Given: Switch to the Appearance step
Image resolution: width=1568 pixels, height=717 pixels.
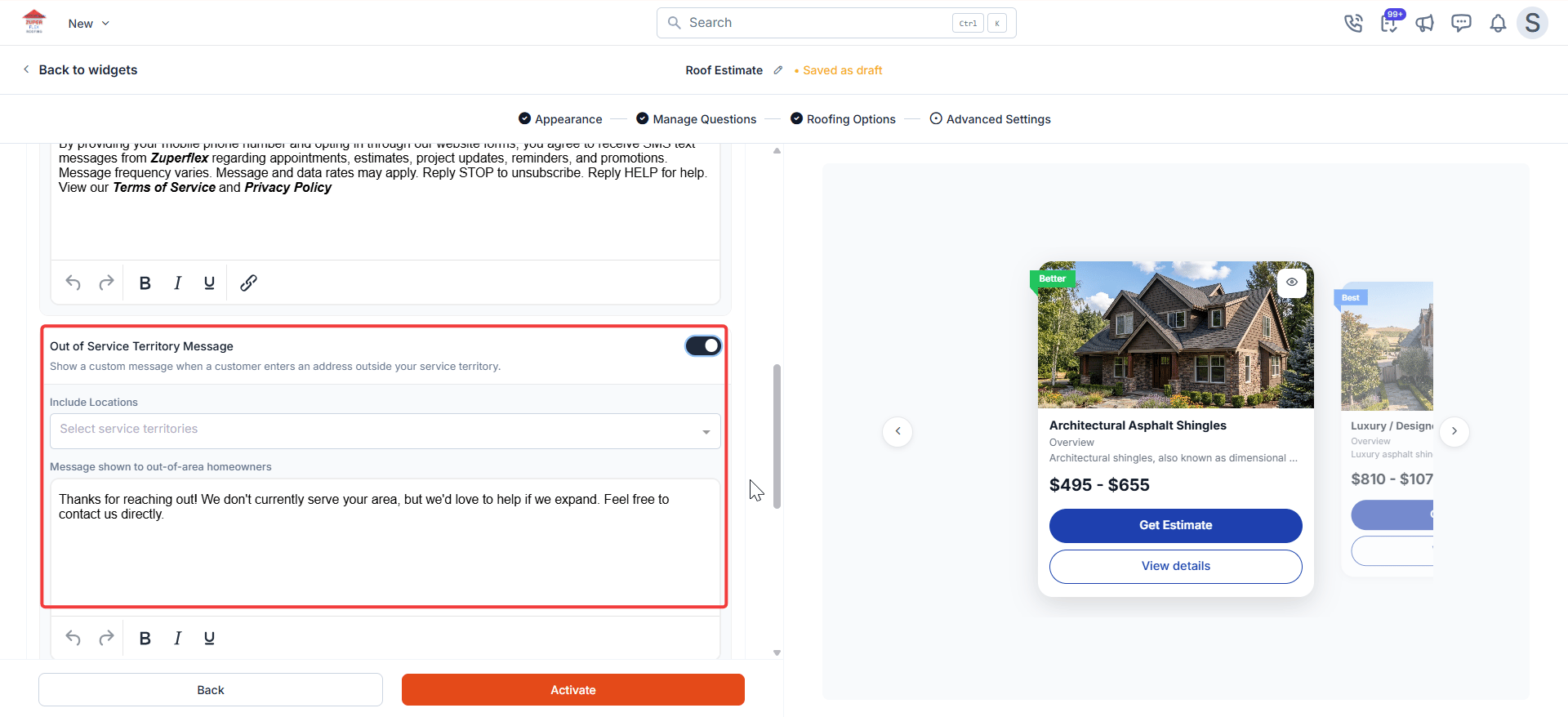Looking at the screenshot, I should [x=560, y=119].
